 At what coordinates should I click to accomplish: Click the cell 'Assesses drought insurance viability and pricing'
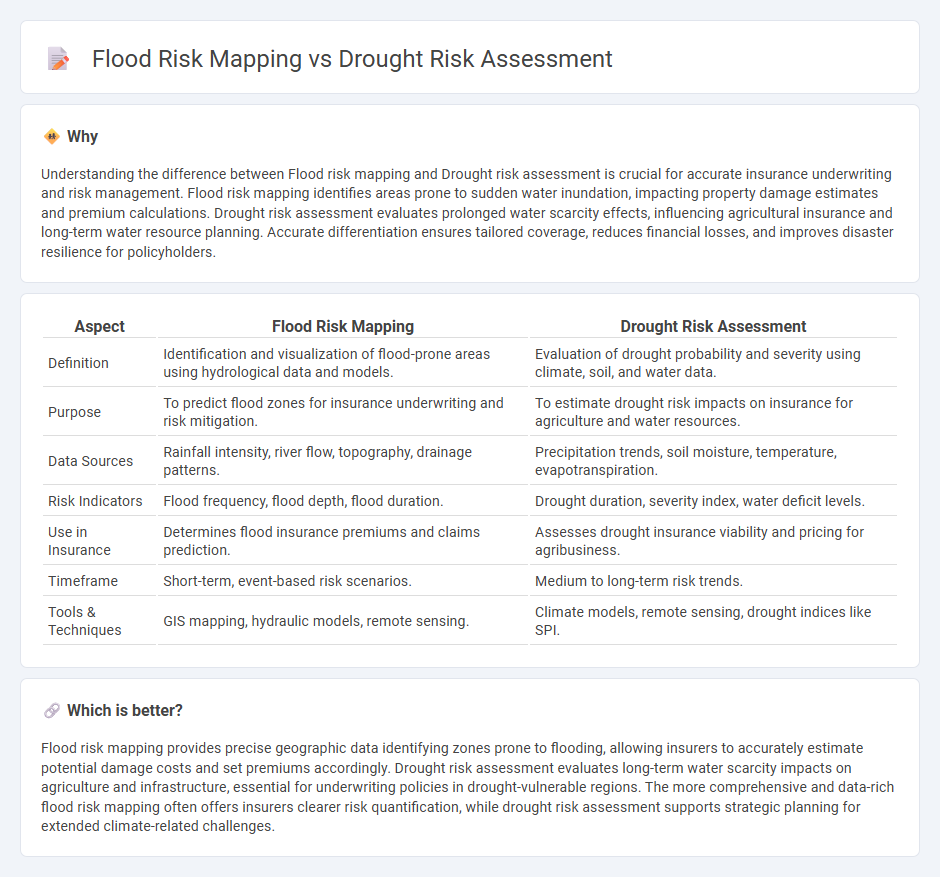tap(713, 541)
